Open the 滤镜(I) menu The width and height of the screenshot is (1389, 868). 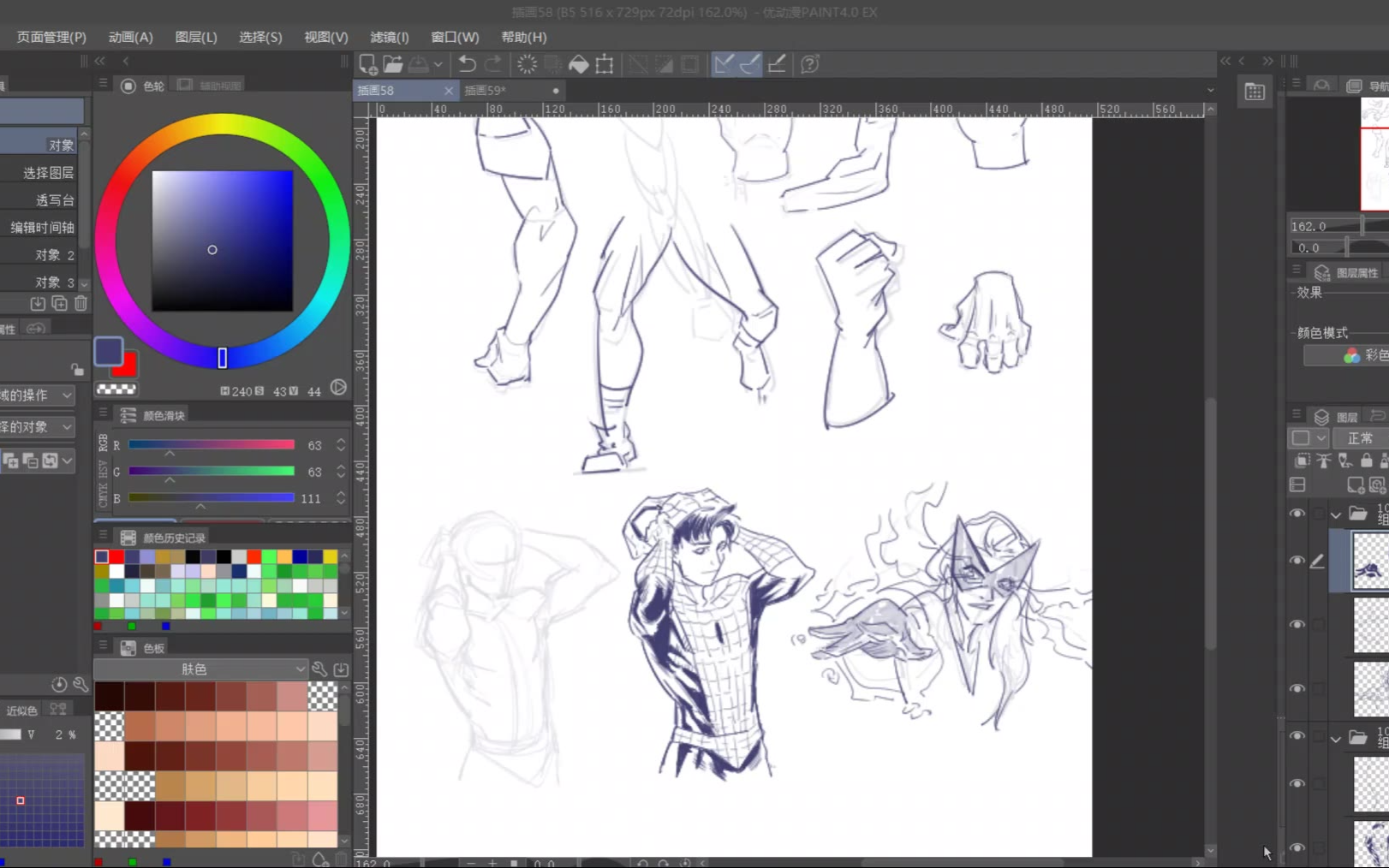pyautogui.click(x=390, y=37)
